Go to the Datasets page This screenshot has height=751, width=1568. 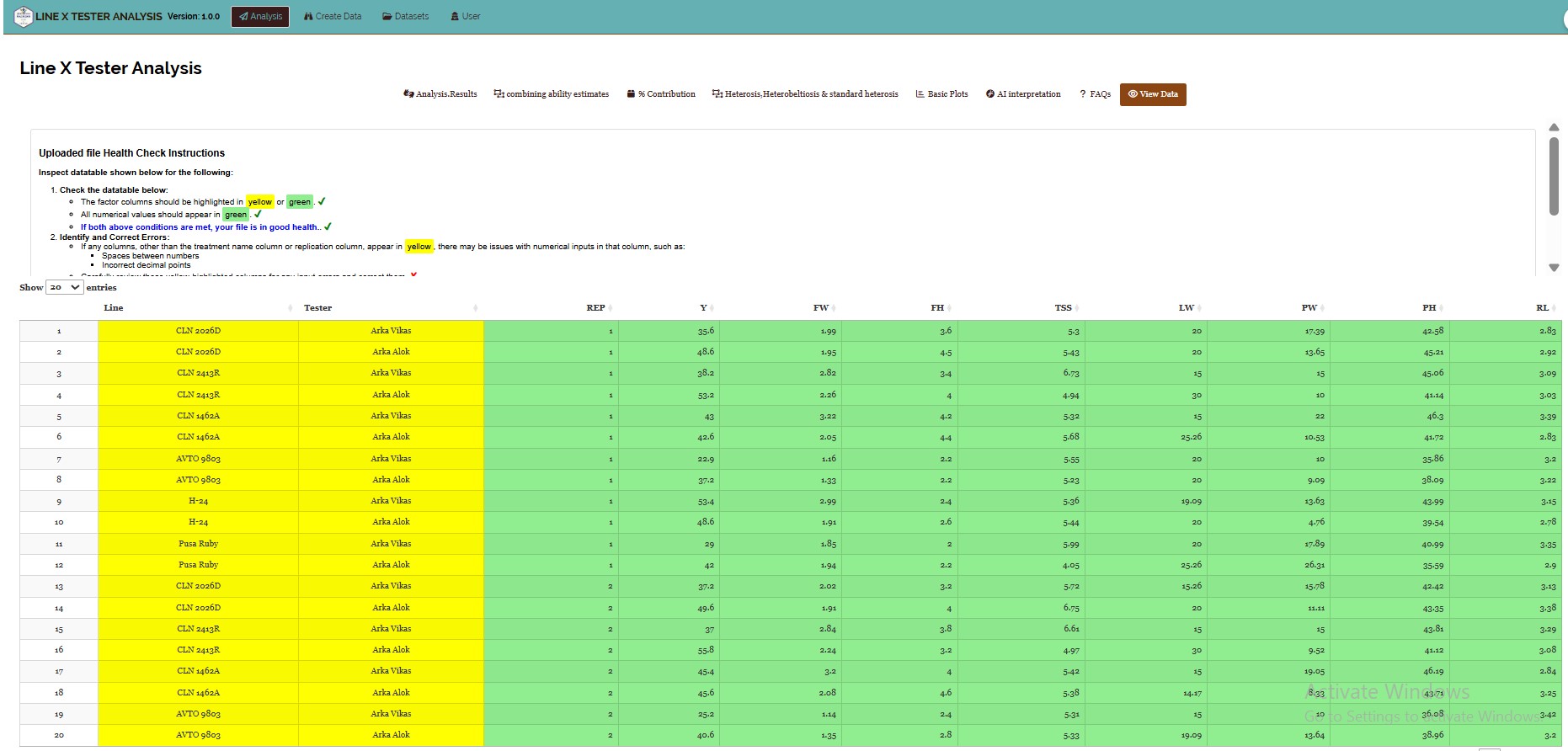[x=406, y=17]
